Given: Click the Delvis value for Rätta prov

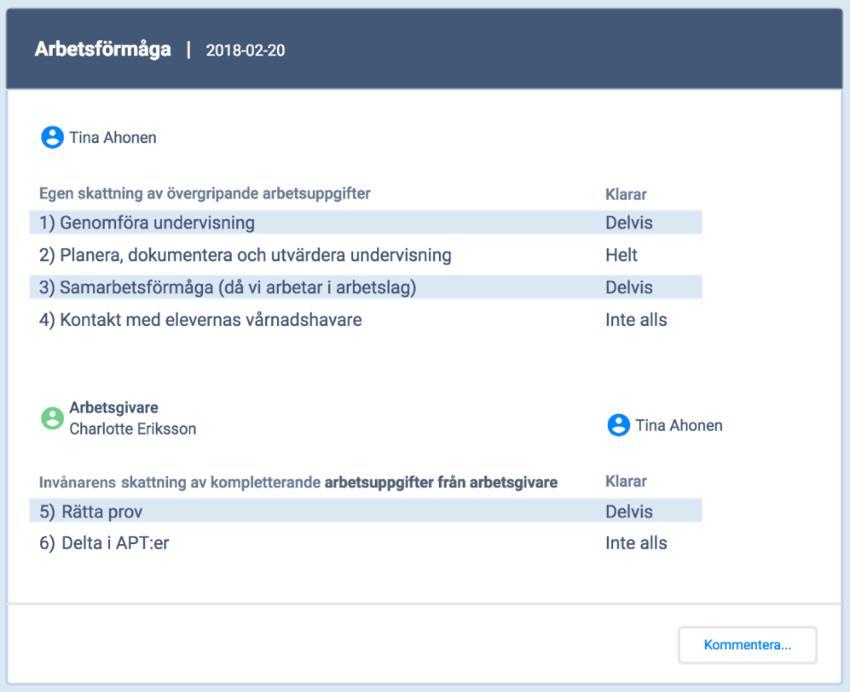Looking at the screenshot, I should (x=629, y=511).
